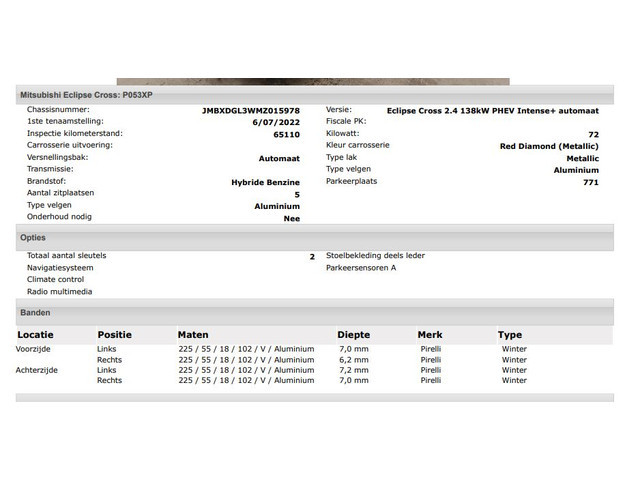
Task: Sort tyres by the Diepte column header
Action: tap(353, 335)
